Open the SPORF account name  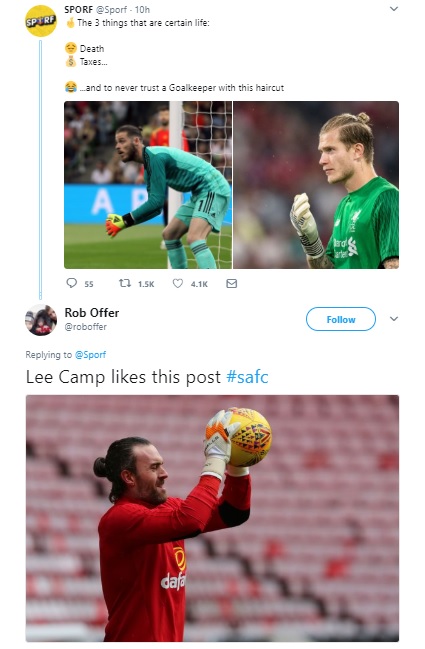pos(78,9)
